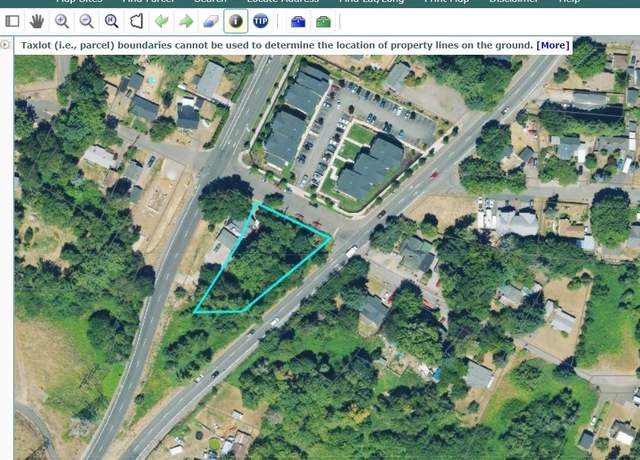Select the Pan hand tool

click(x=37, y=21)
